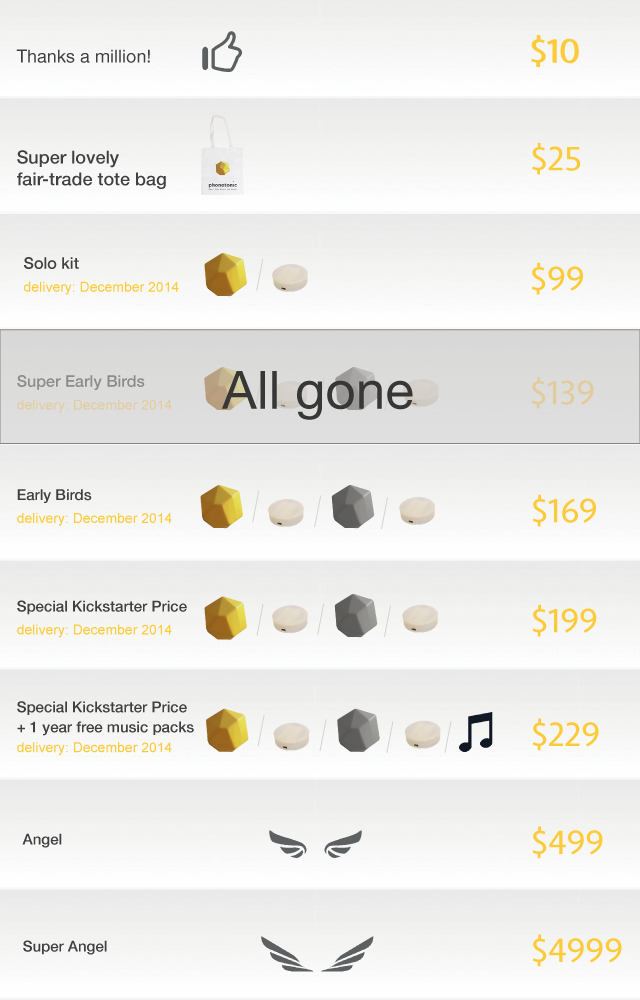Viewport: 640px width, 1000px height.
Task: Click the thumbs-up icon
Action: 222,52
